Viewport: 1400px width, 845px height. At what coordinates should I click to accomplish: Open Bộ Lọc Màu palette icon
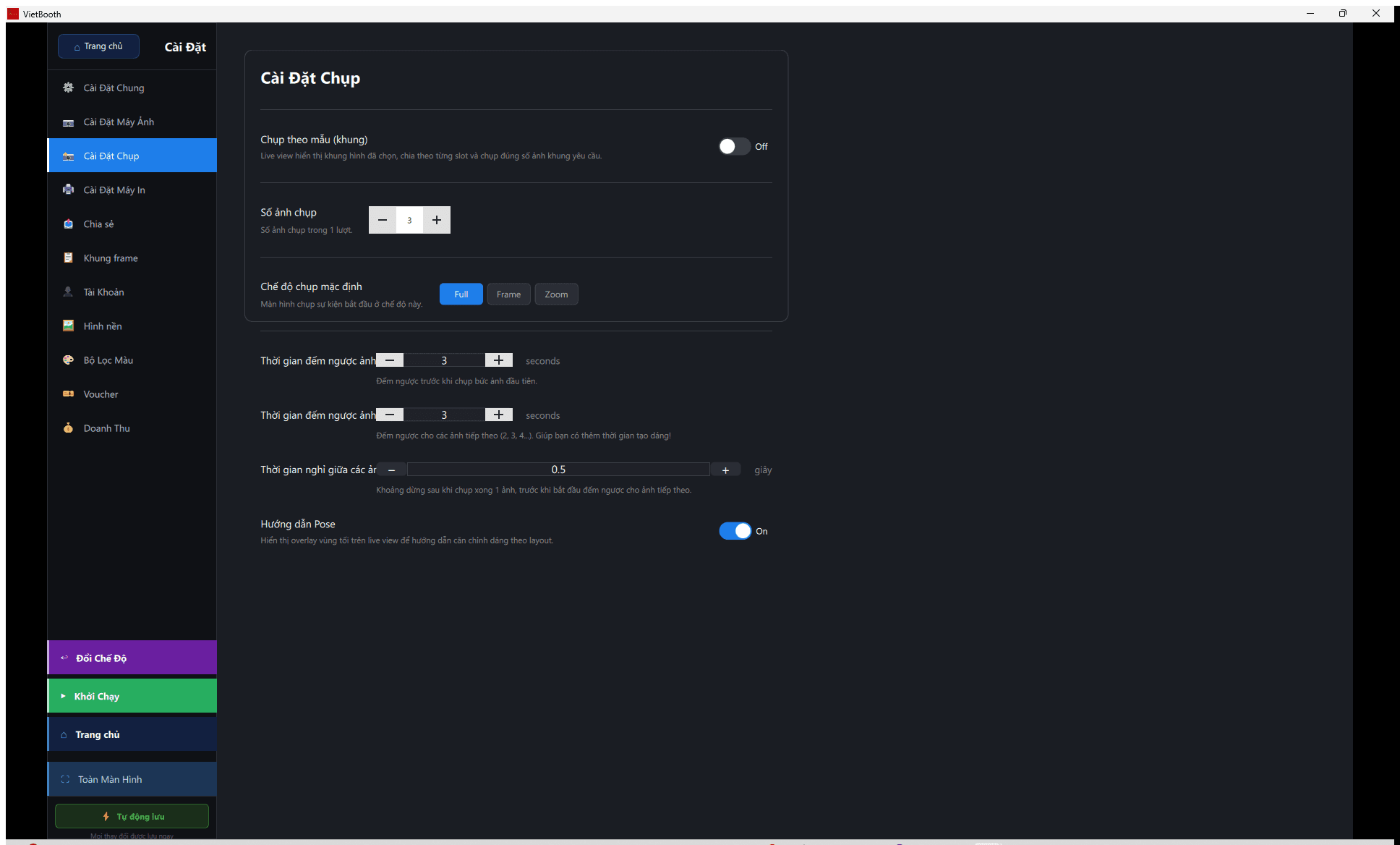tap(68, 360)
